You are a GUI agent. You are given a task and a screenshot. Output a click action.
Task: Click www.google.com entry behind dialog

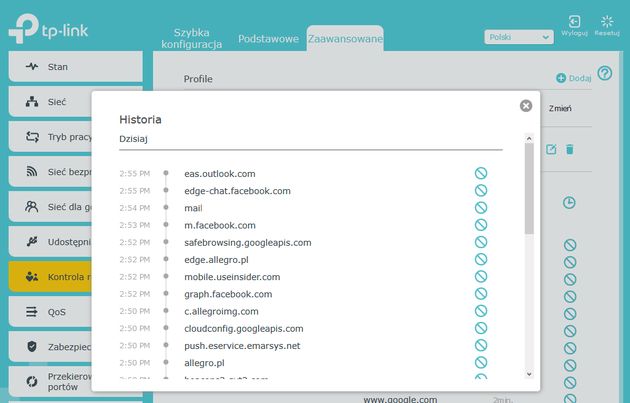coord(400,399)
